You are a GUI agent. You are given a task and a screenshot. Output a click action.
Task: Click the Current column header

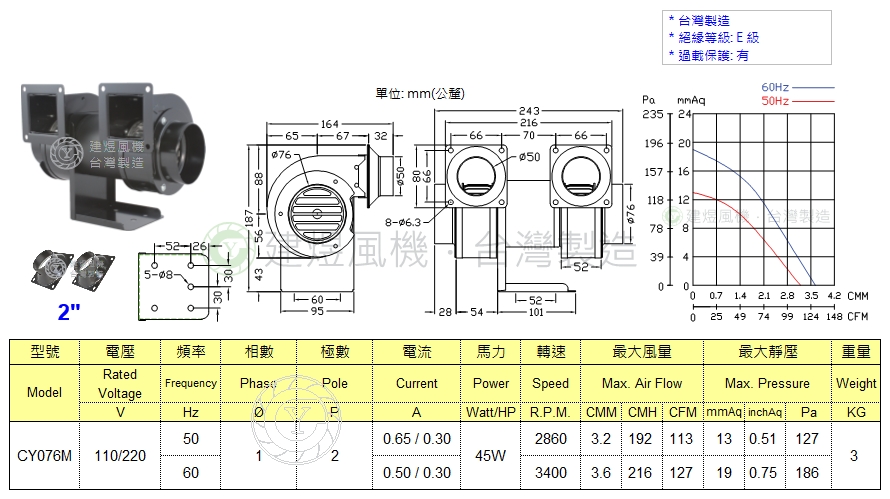(x=417, y=384)
